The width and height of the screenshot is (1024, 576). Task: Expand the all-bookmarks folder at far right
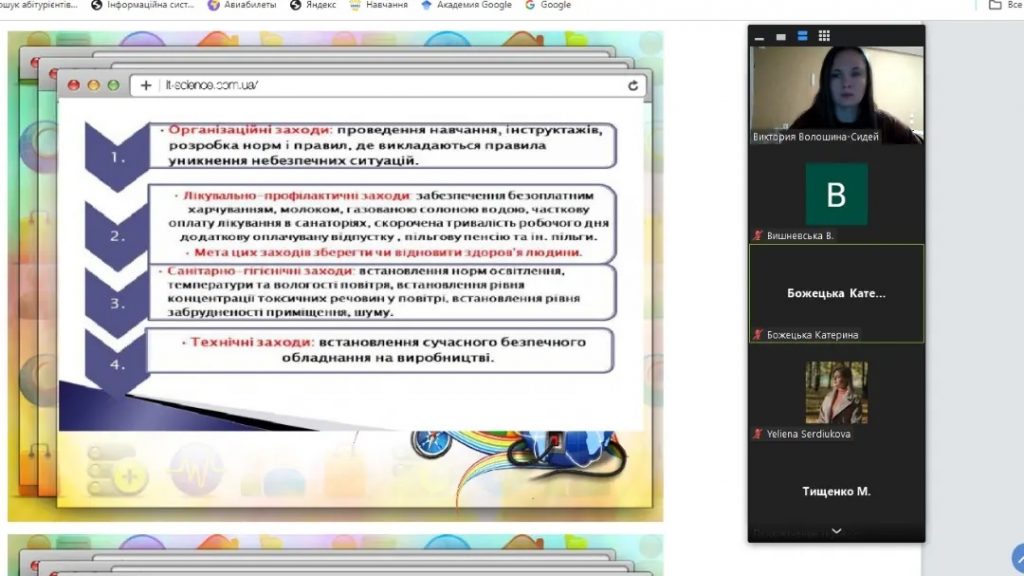click(1003, 5)
